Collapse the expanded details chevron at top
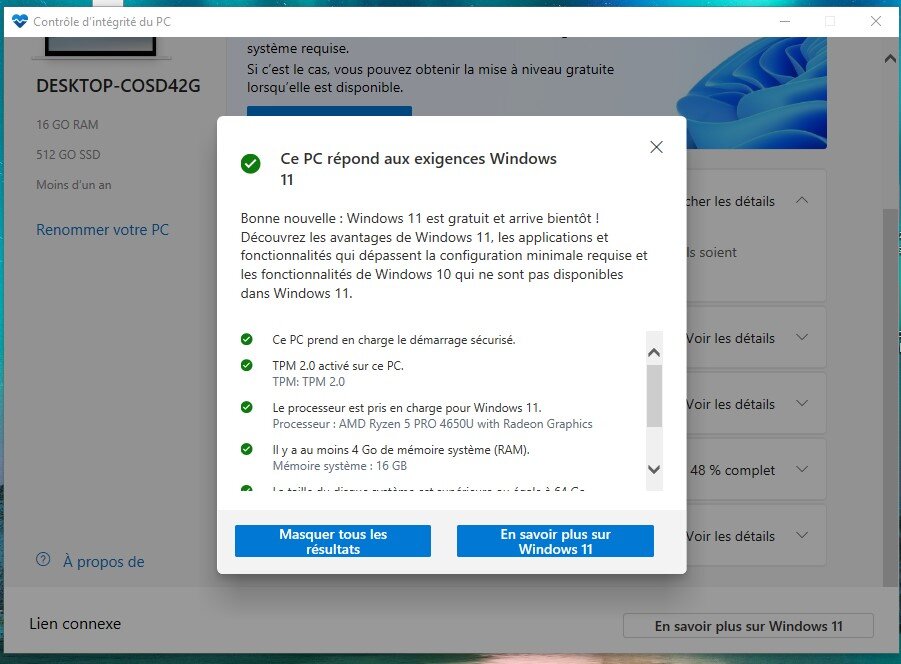This screenshot has height=664, width=901. pyautogui.click(x=802, y=200)
